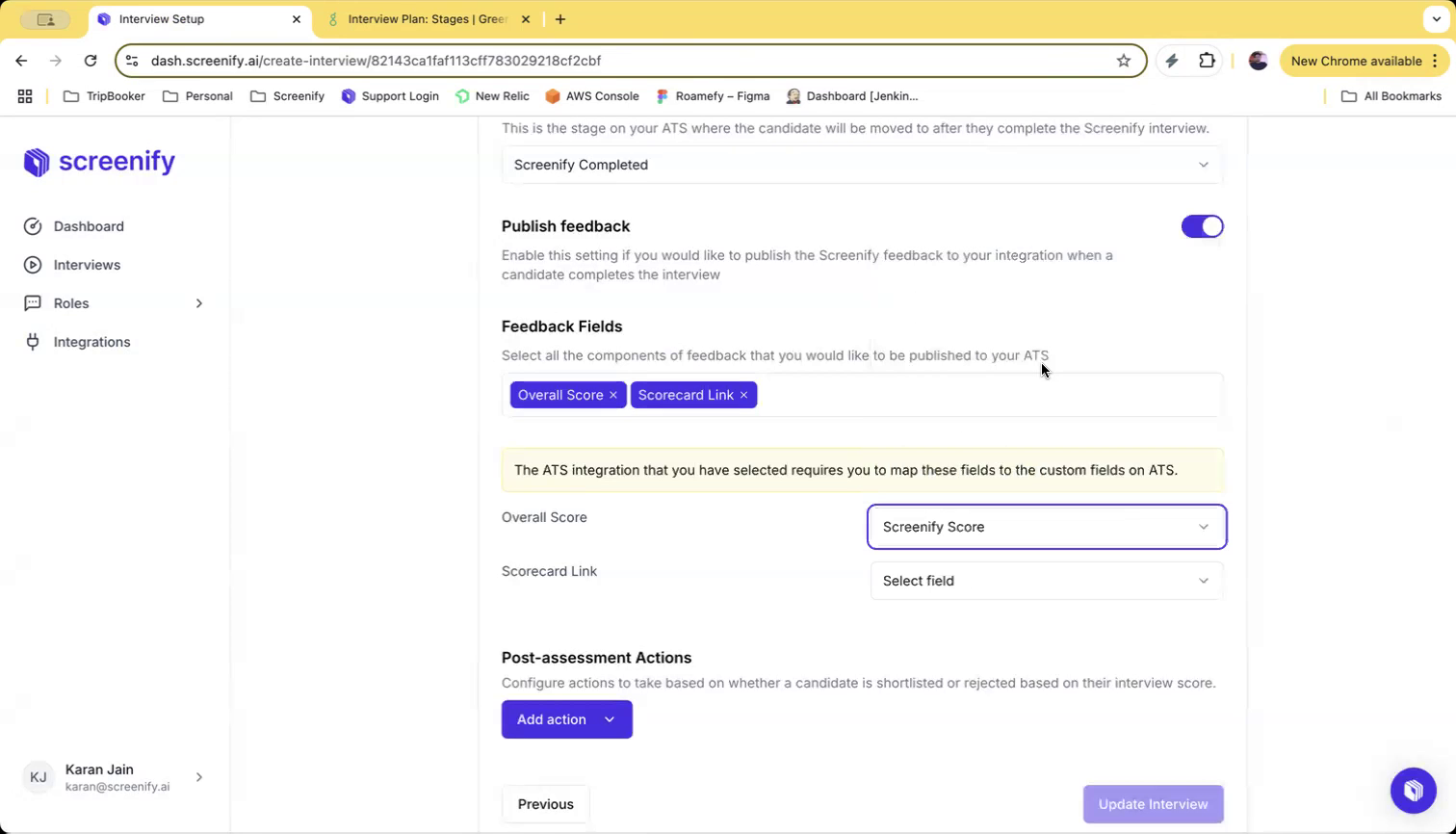
Task: Click the Update Interview button
Action: [x=1154, y=804]
